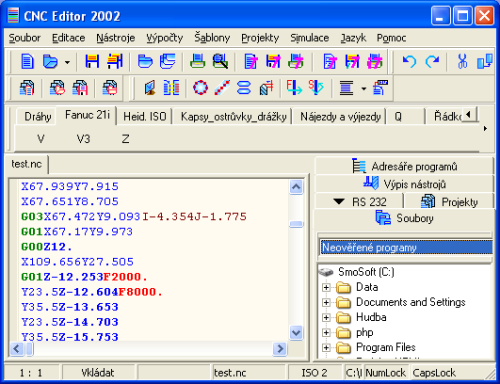Image resolution: width=500 pixels, height=384 pixels.
Task: Select the Kapsy_ostrůvky_drážky tab
Action: point(233,117)
